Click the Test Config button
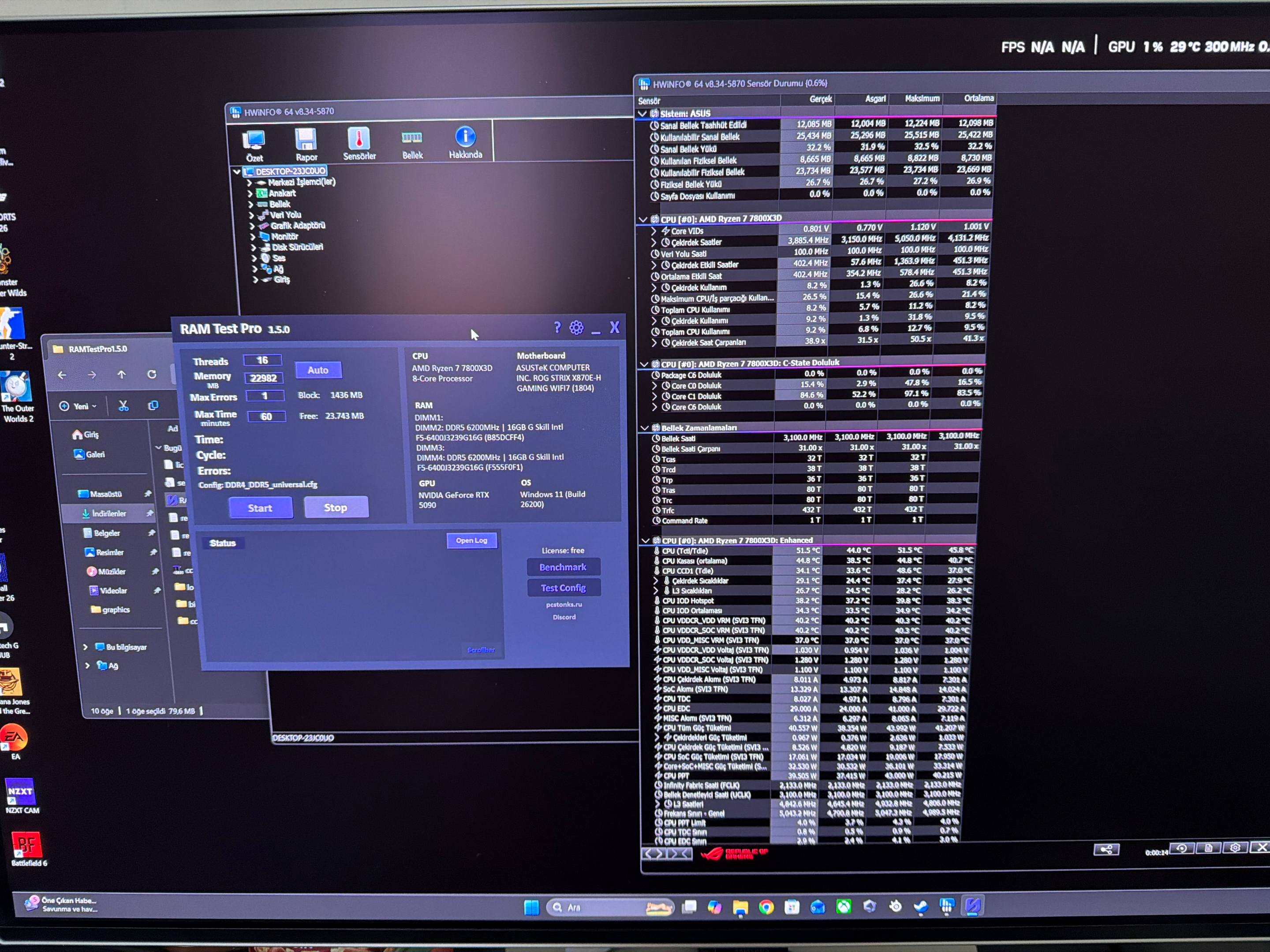 point(563,588)
